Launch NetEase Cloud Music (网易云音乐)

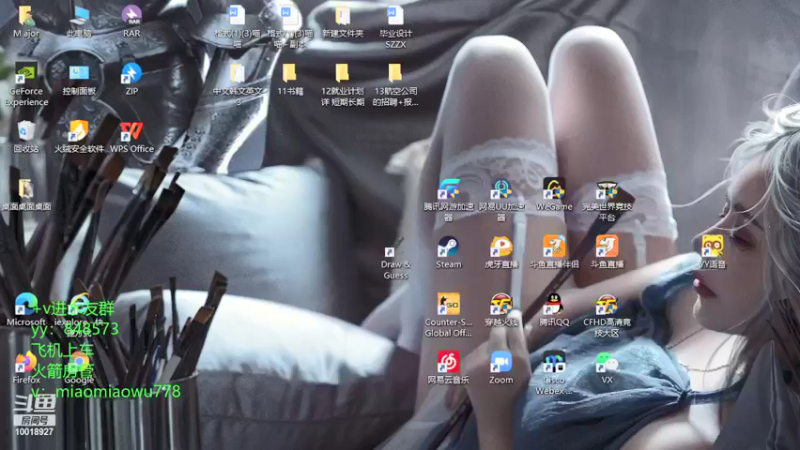pyautogui.click(x=448, y=367)
